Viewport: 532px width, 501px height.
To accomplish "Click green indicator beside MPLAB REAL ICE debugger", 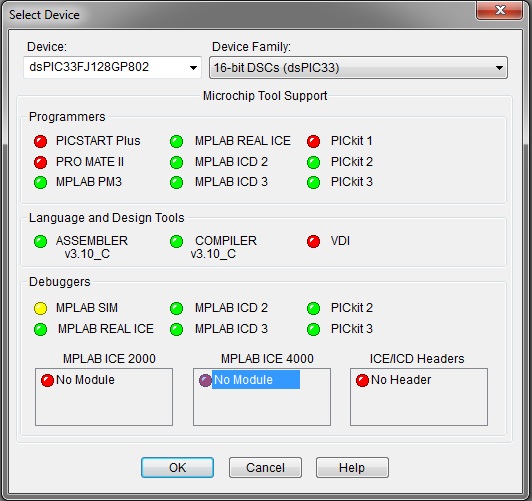I will coord(40,329).
